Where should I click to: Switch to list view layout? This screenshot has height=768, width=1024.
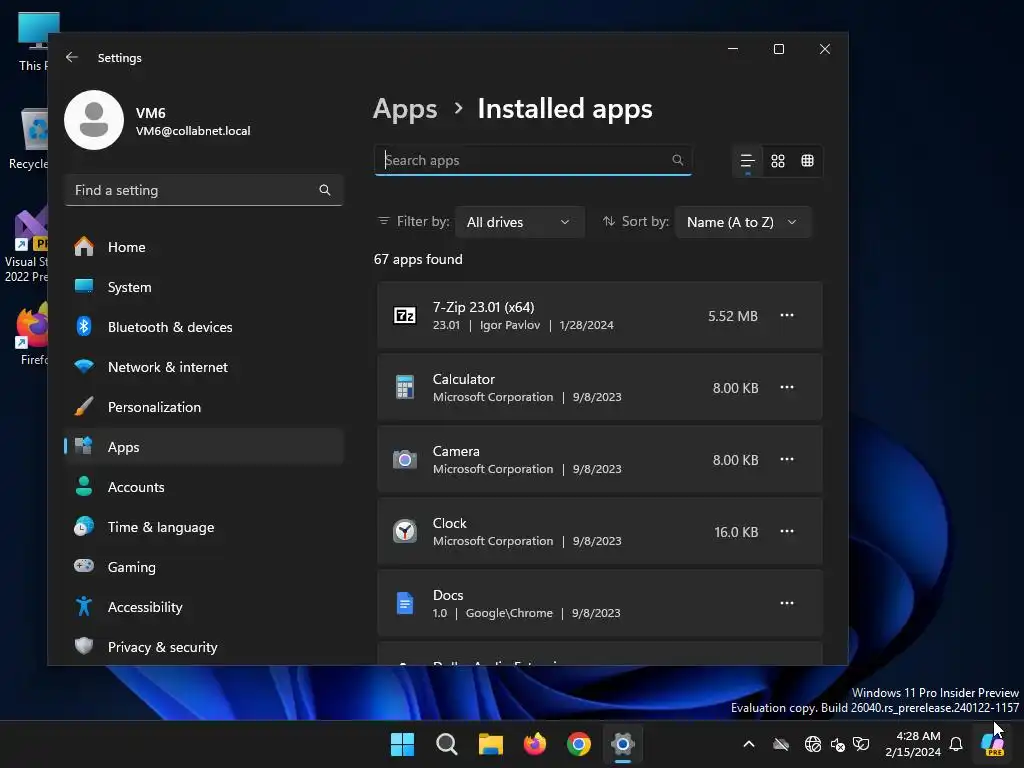point(747,161)
